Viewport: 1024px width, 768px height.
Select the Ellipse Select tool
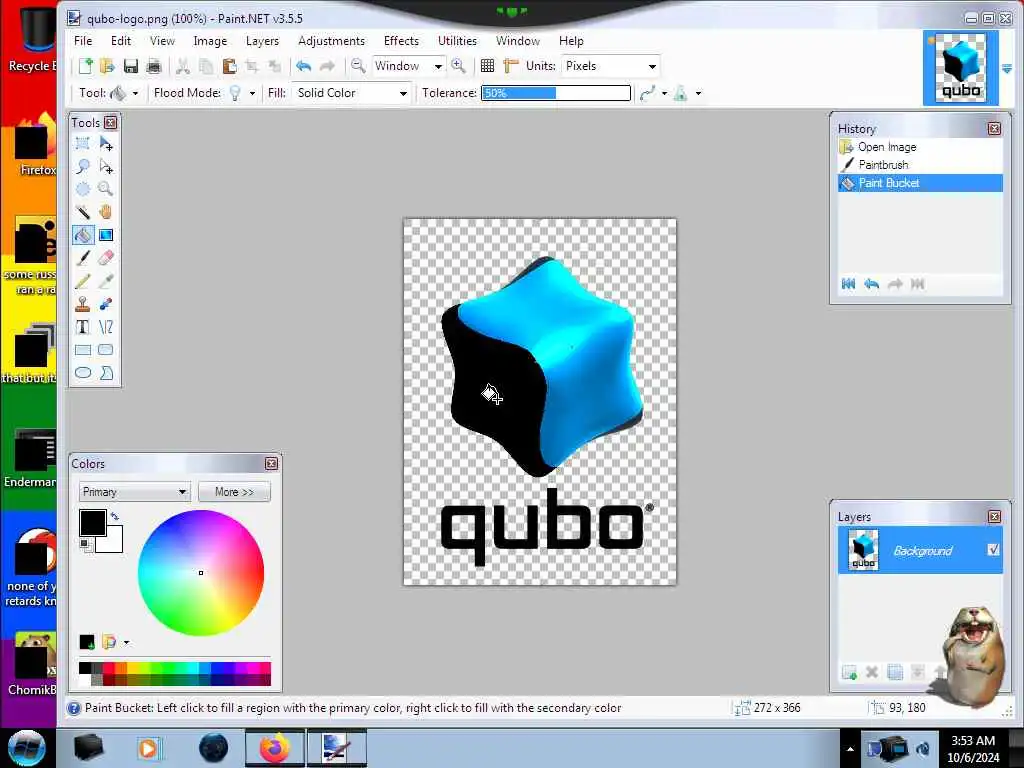coord(83,189)
